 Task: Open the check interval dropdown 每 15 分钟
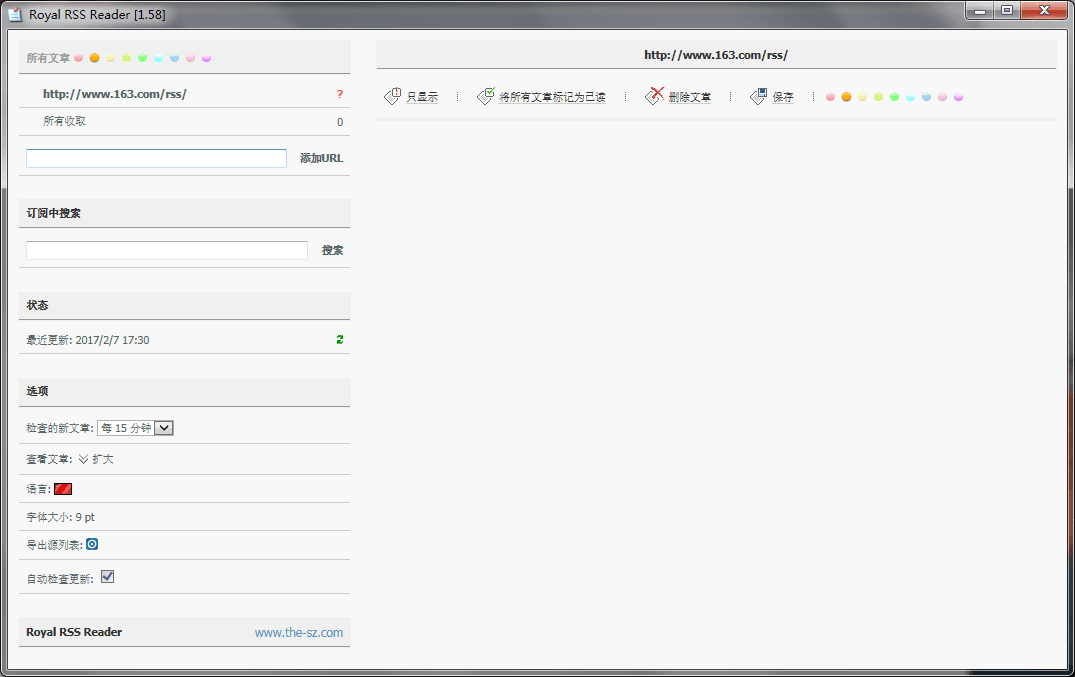point(136,428)
